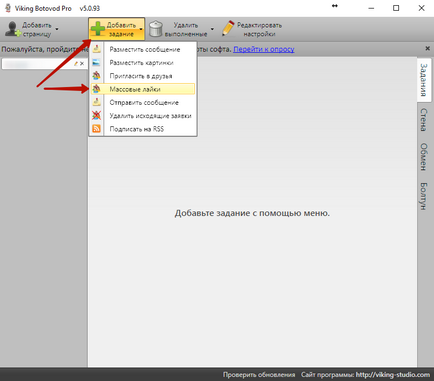Click picture icon beside Разместить картинки
The height and width of the screenshot is (381, 434).
(97, 63)
